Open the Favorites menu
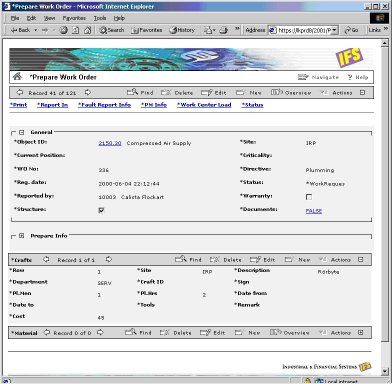The width and height of the screenshot is (392, 384). point(74,18)
